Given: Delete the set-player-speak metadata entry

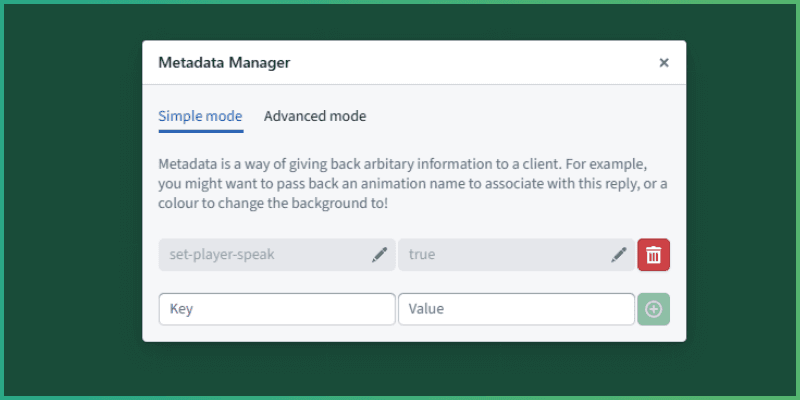Looking at the screenshot, I should (x=653, y=255).
